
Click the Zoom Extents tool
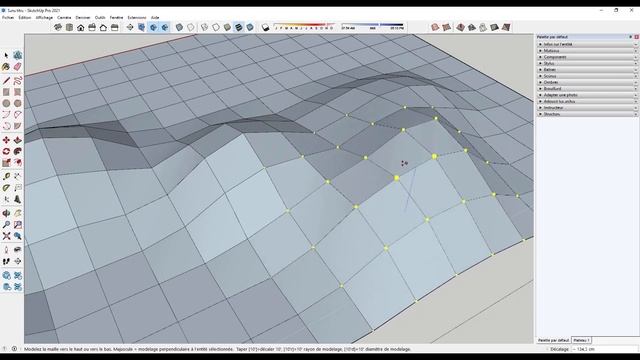tap(6, 236)
